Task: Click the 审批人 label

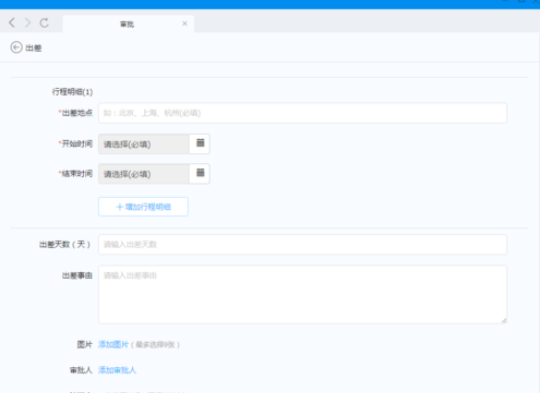Action: (x=81, y=370)
